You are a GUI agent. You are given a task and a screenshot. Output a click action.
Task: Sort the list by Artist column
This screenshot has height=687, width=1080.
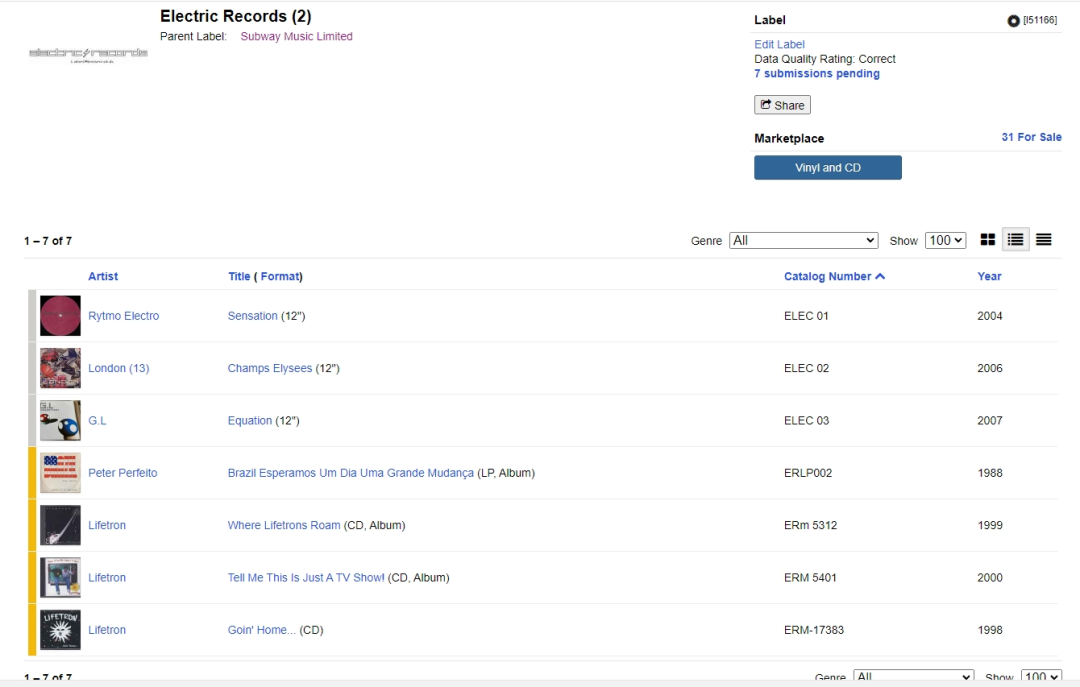tap(103, 276)
